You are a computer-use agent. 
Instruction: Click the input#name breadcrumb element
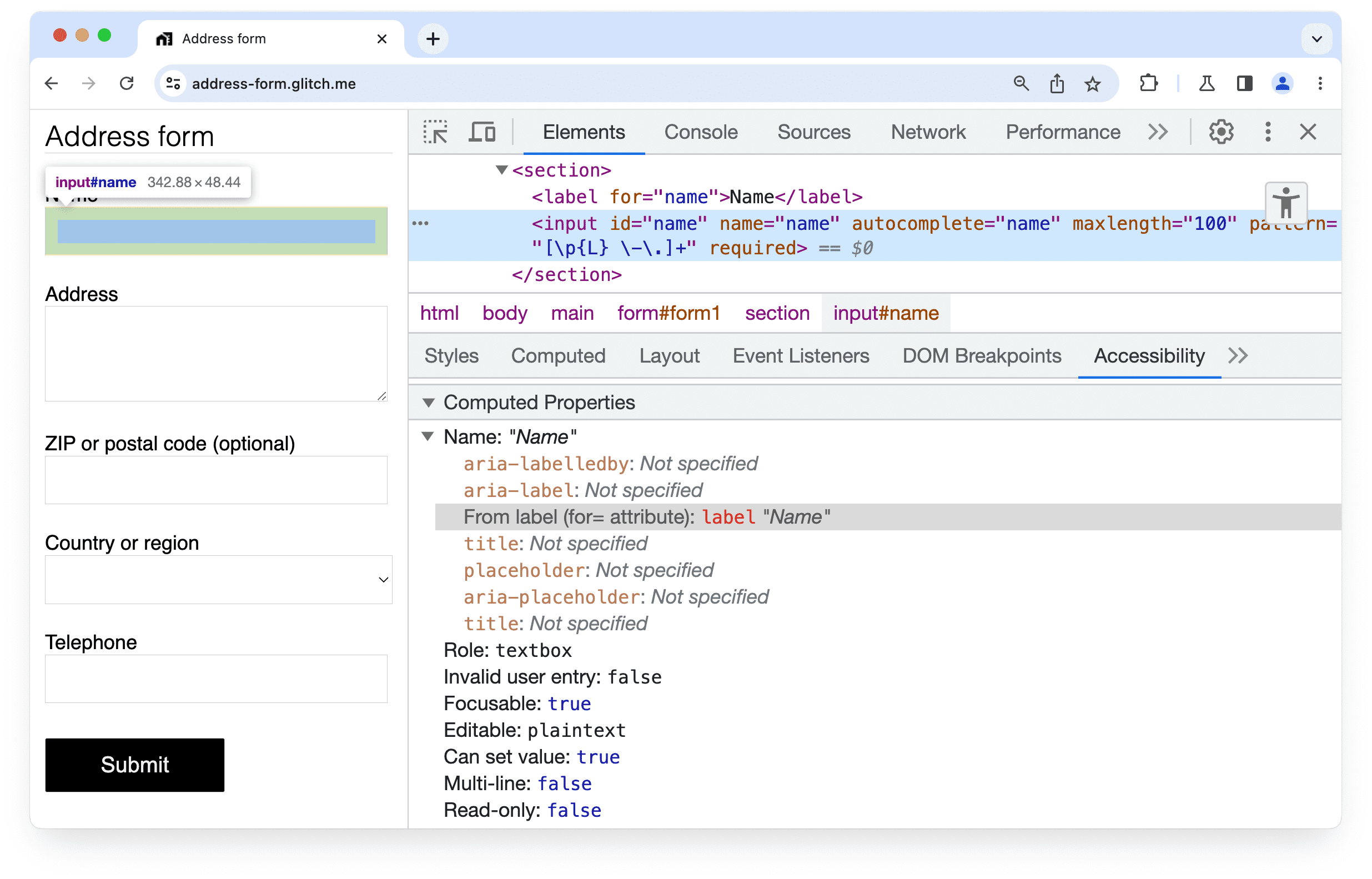coord(883,313)
